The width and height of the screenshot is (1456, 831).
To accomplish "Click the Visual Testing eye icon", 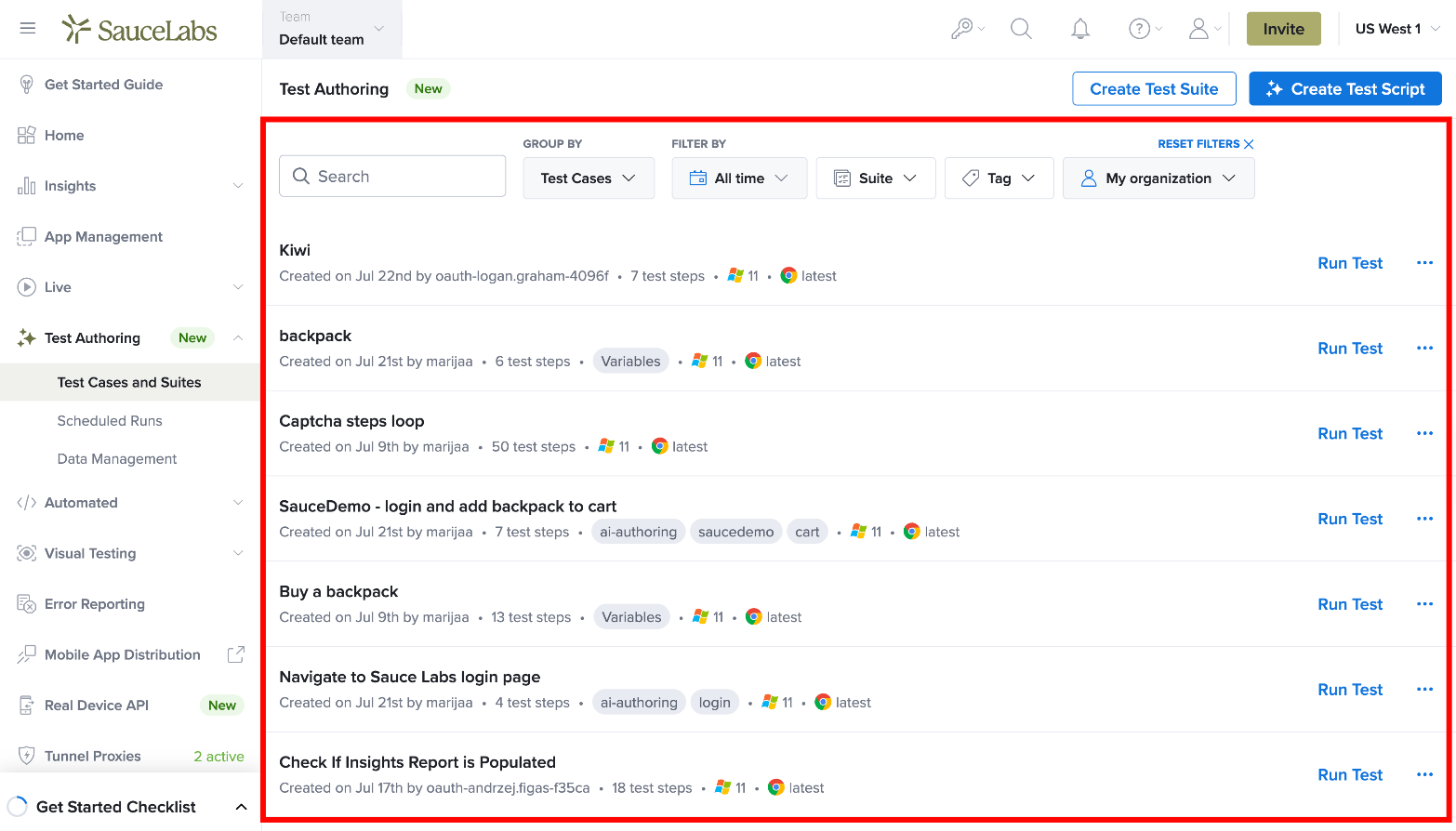I will (x=26, y=553).
